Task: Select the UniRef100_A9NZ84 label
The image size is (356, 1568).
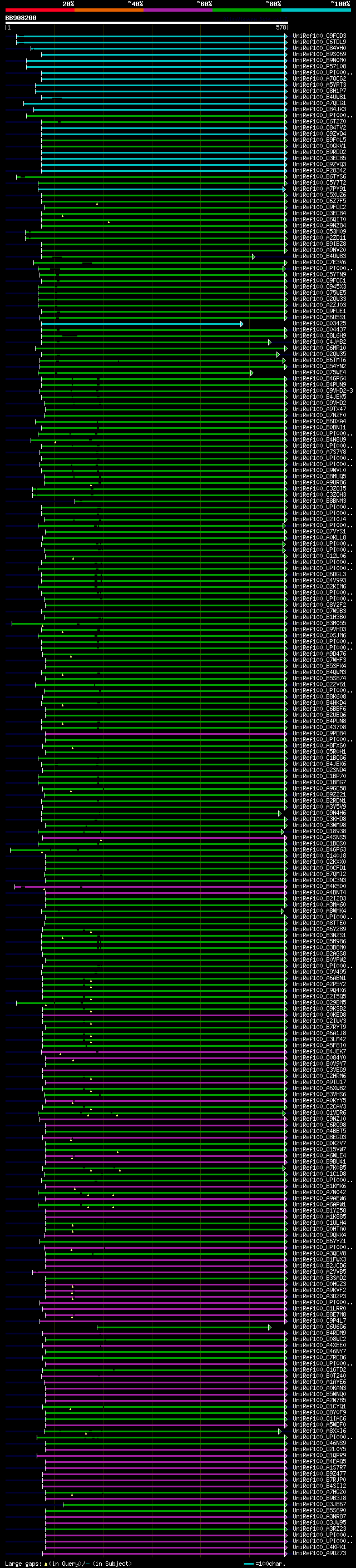Action: pos(319,226)
